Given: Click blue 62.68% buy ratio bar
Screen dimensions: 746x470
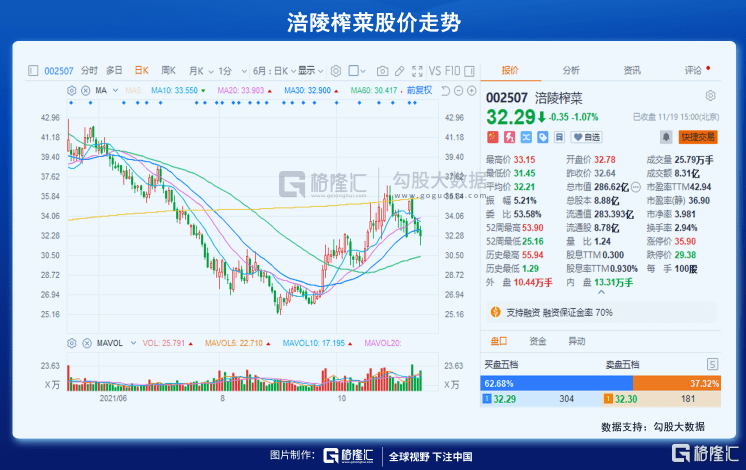Looking at the screenshot, I should pos(557,383).
